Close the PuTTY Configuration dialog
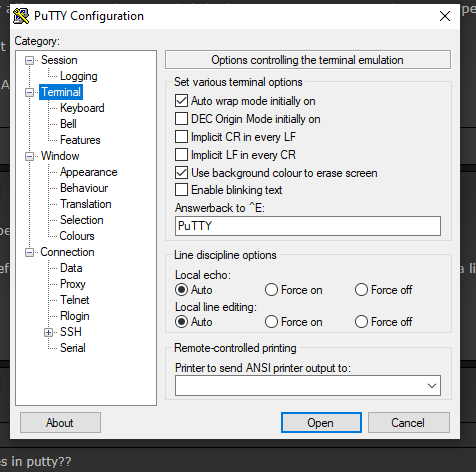The image size is (476, 472). point(445,16)
